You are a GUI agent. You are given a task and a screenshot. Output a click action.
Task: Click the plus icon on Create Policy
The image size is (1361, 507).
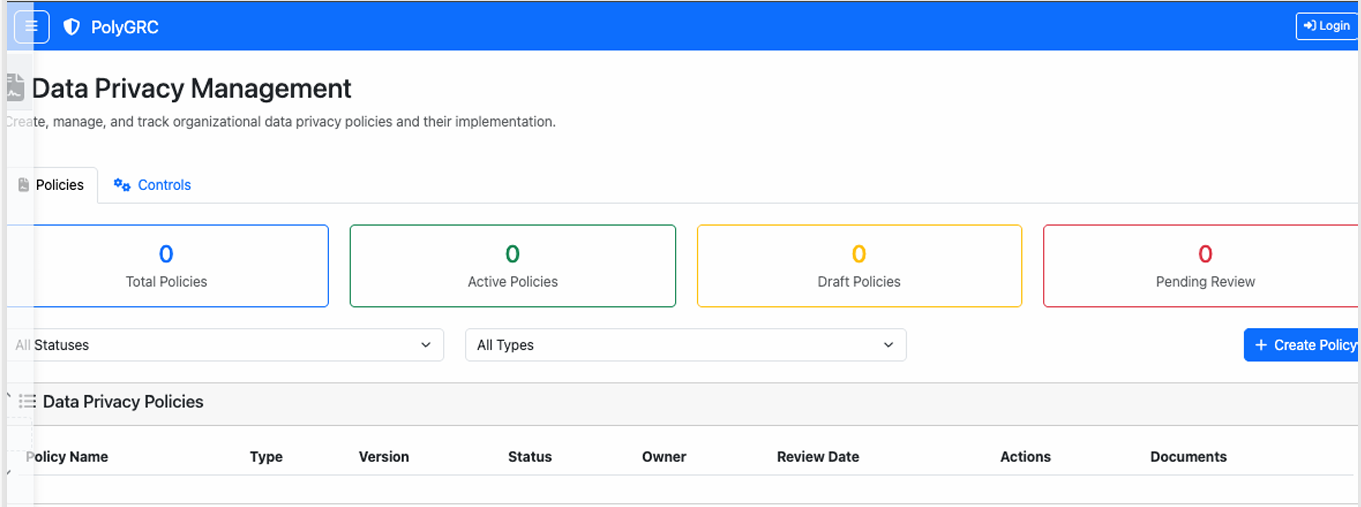pyautogui.click(x=1260, y=345)
